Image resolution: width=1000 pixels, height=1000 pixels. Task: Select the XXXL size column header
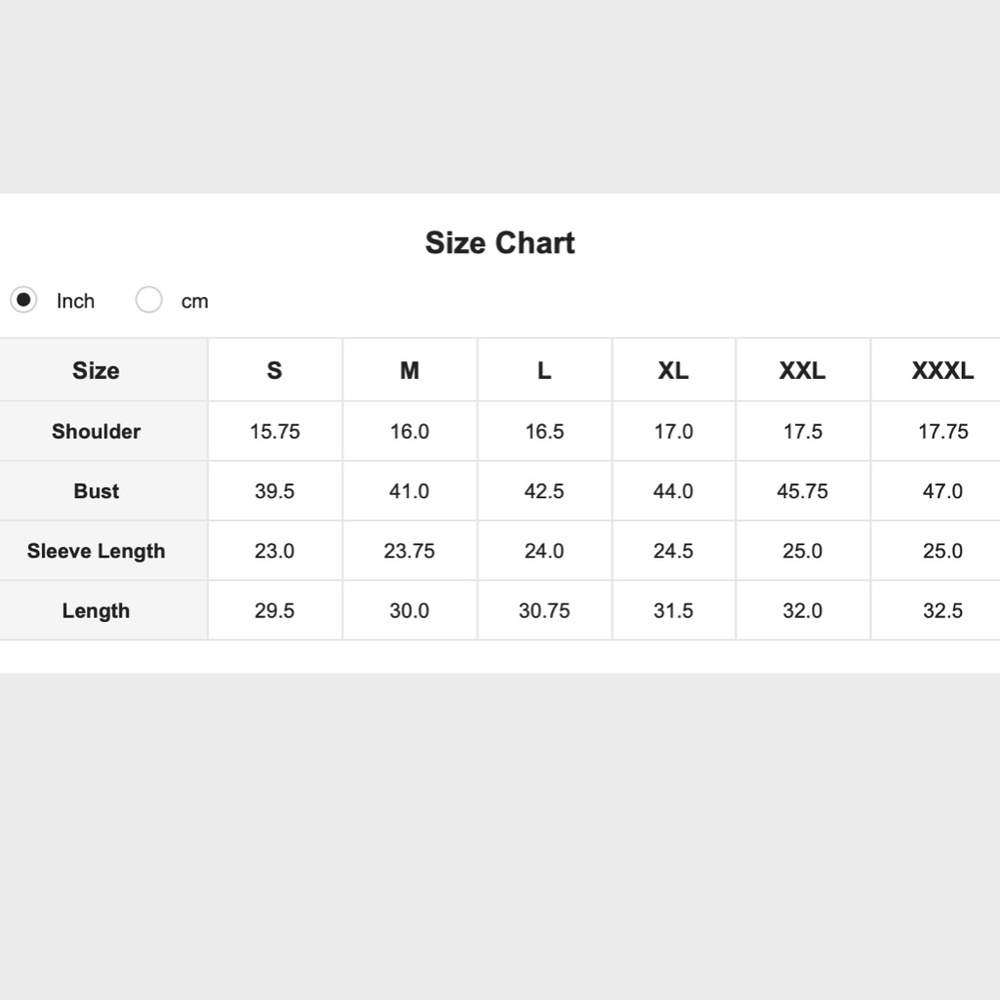942,371
